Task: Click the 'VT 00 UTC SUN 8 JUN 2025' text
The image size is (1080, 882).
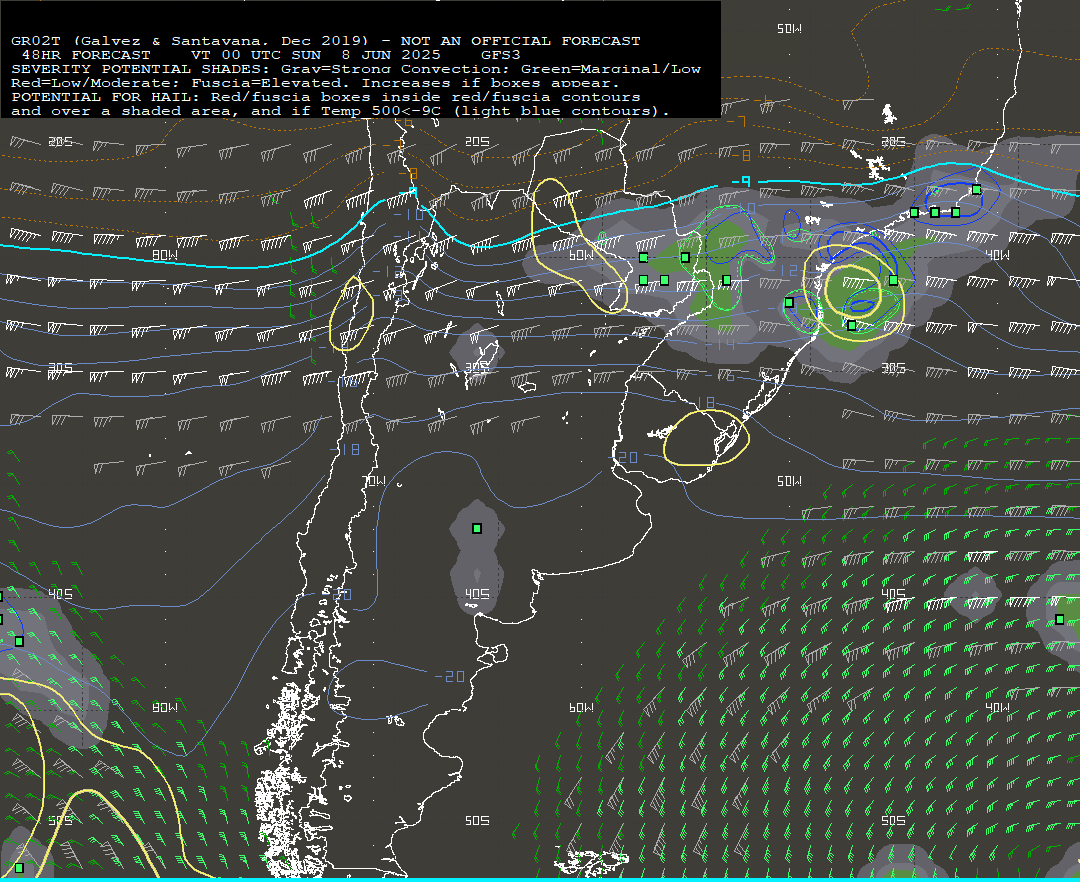Action: pos(315,55)
